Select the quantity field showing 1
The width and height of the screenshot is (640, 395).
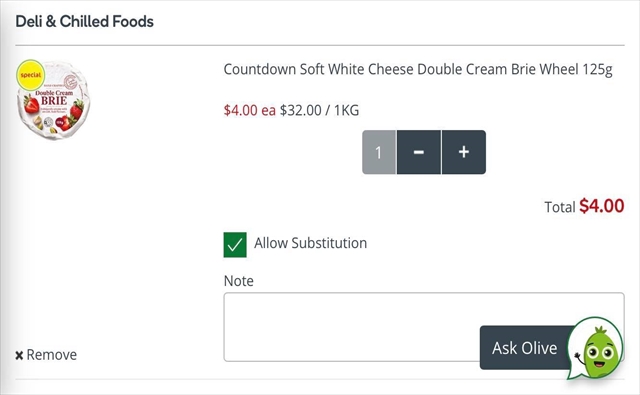[x=379, y=152]
